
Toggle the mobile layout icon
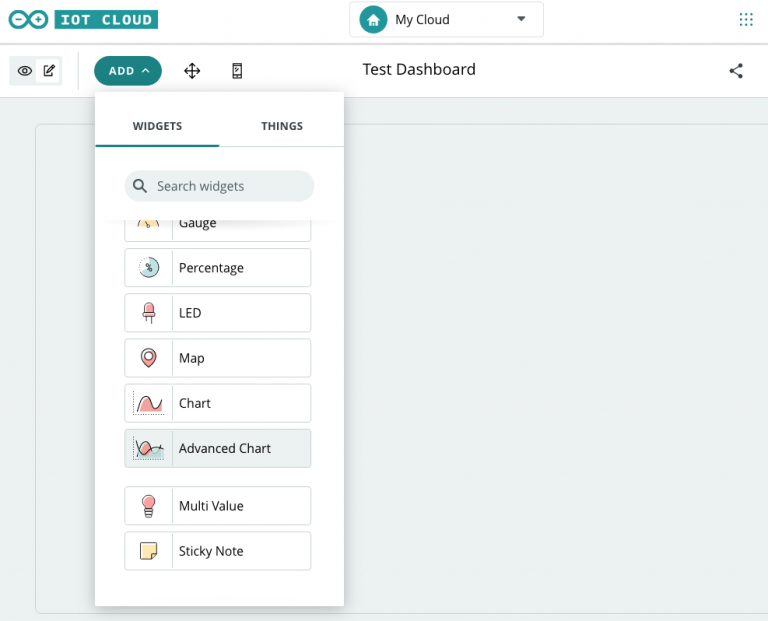(x=237, y=71)
